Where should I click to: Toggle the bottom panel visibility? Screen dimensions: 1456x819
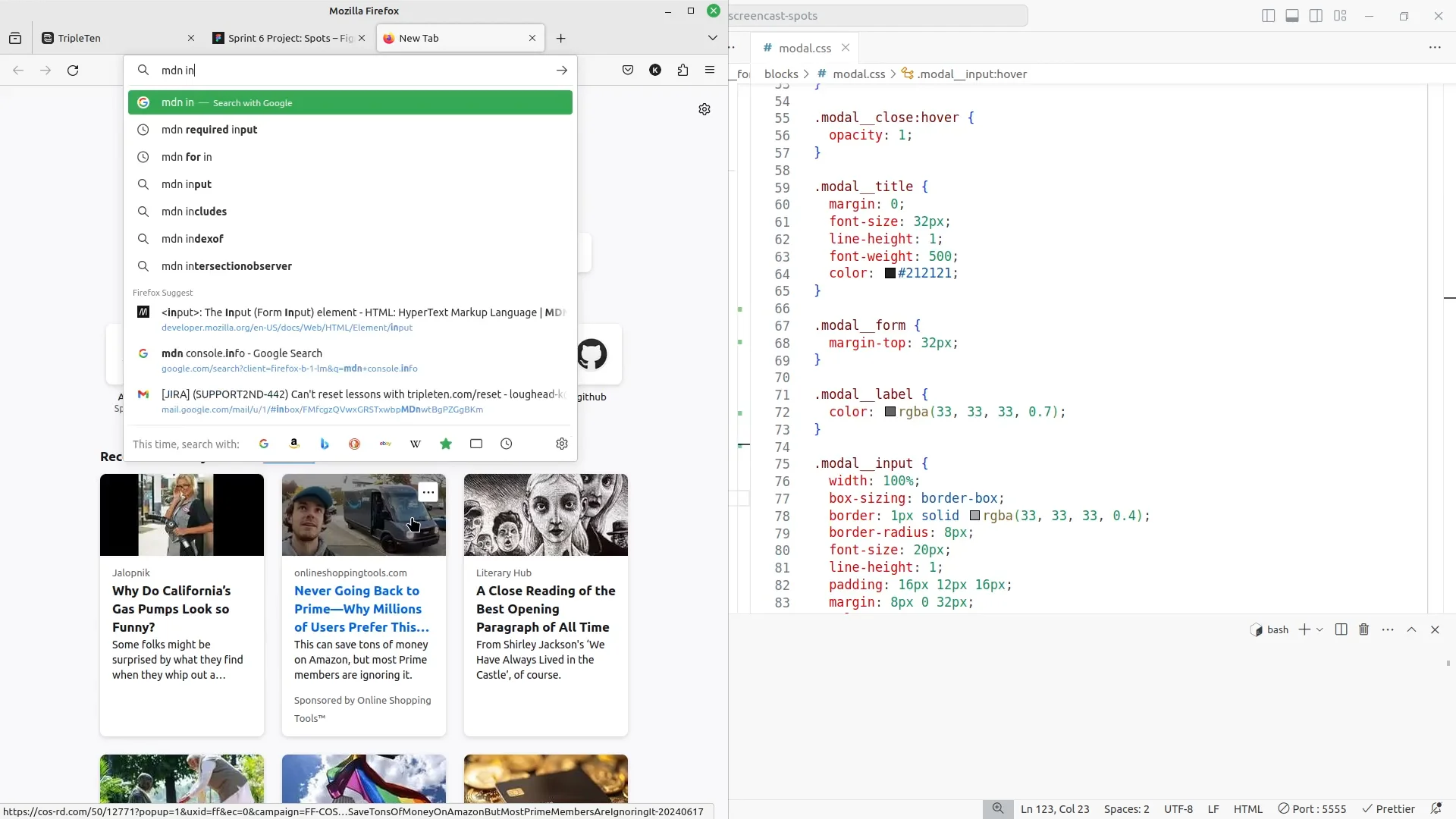click(1291, 15)
